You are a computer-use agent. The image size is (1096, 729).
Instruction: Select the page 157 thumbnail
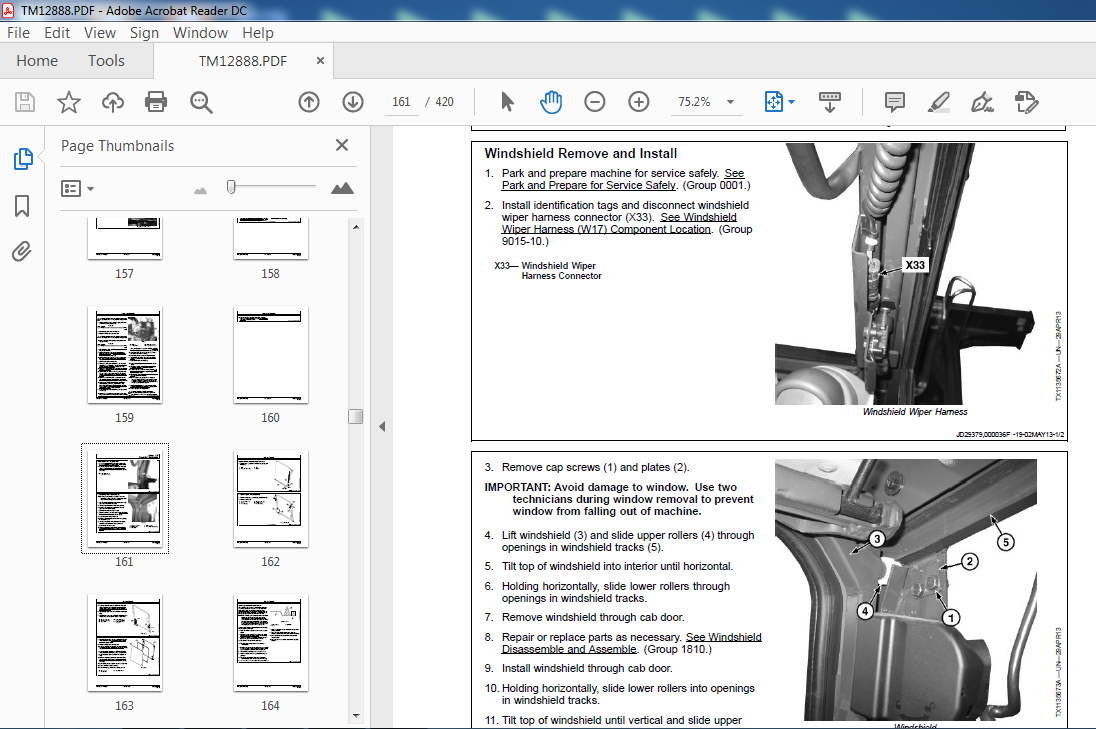(x=125, y=239)
